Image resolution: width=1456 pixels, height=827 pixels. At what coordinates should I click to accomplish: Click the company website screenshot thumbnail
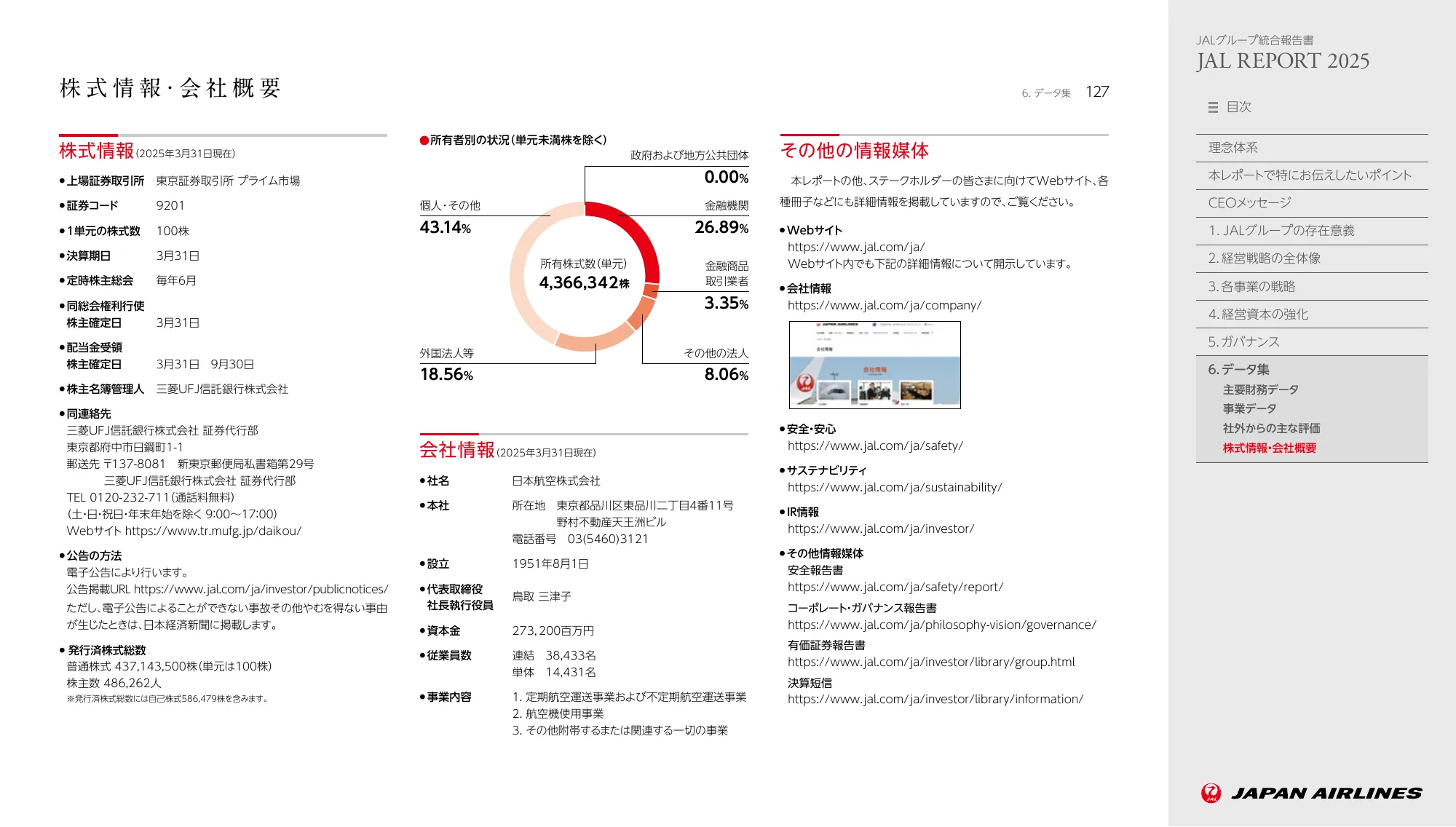874,365
